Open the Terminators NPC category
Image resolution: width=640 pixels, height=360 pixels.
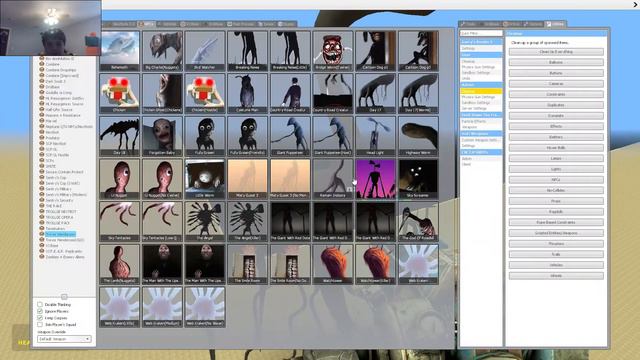click(x=55, y=229)
